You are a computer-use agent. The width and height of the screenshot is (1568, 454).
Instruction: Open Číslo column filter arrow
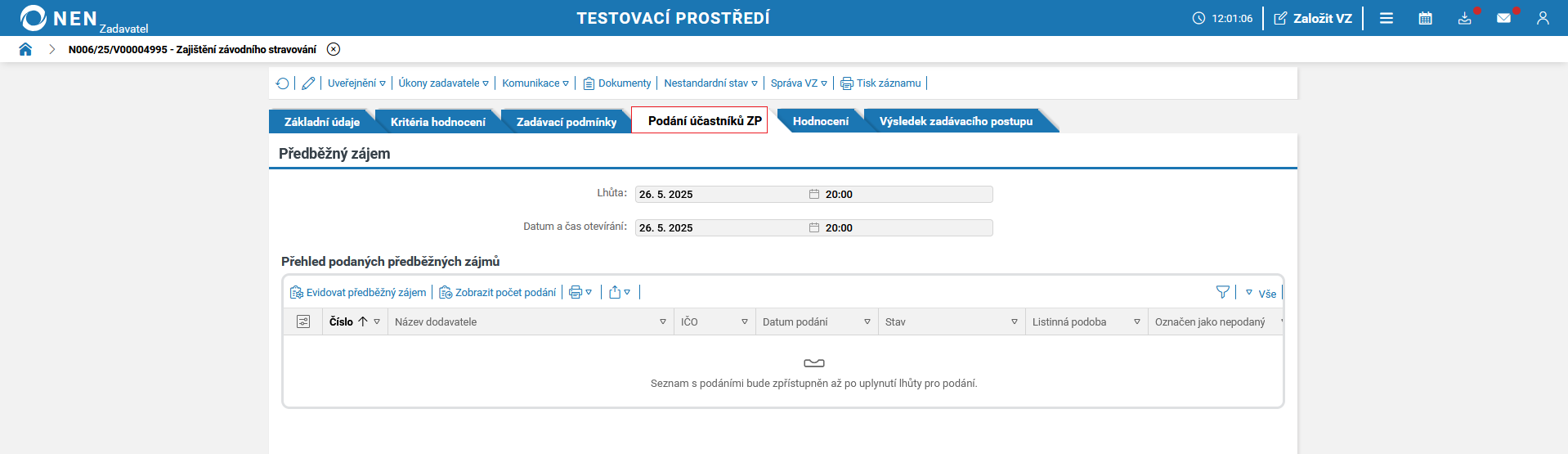(377, 322)
